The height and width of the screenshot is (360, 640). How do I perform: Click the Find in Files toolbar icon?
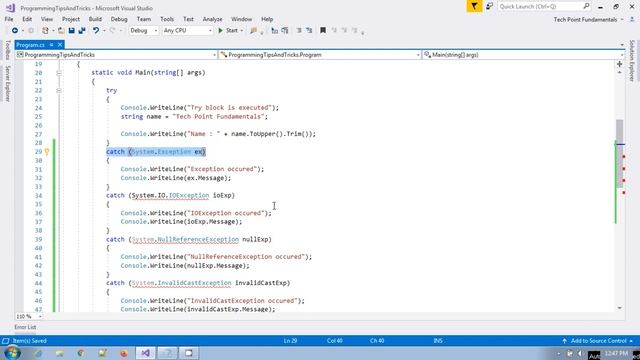tap(253, 31)
